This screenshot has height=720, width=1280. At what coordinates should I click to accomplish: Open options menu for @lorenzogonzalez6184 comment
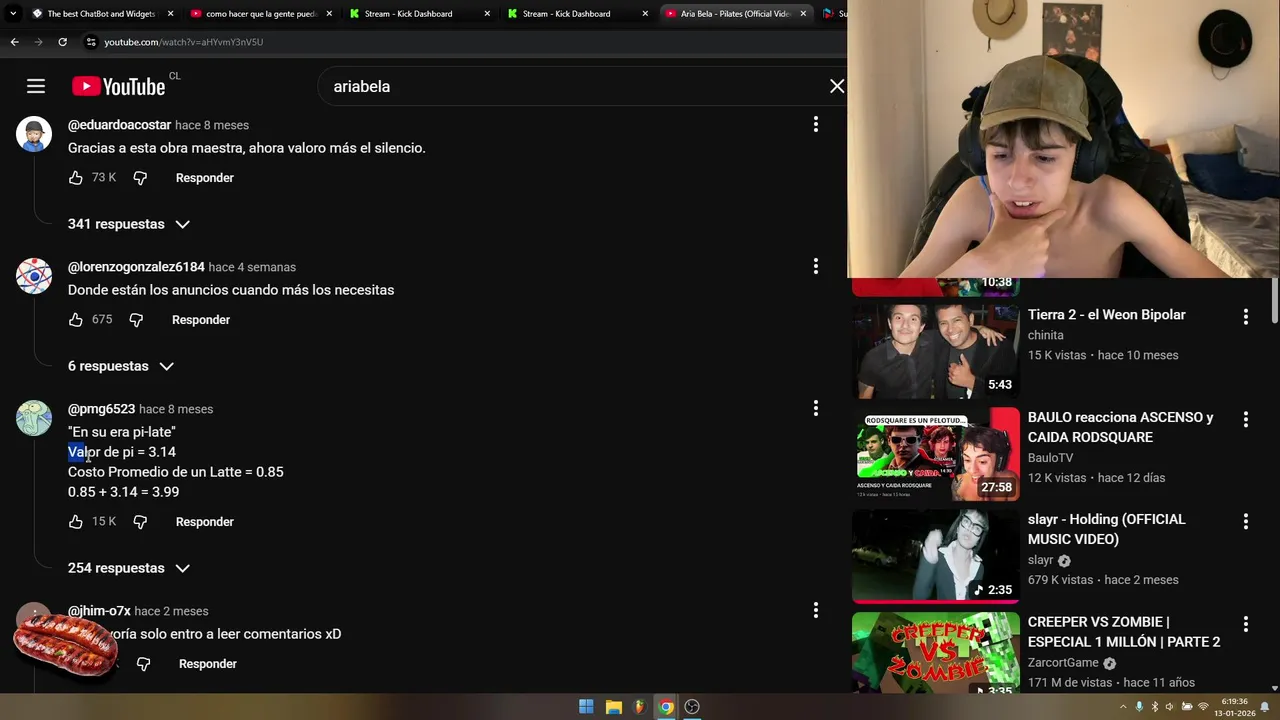[x=816, y=266]
